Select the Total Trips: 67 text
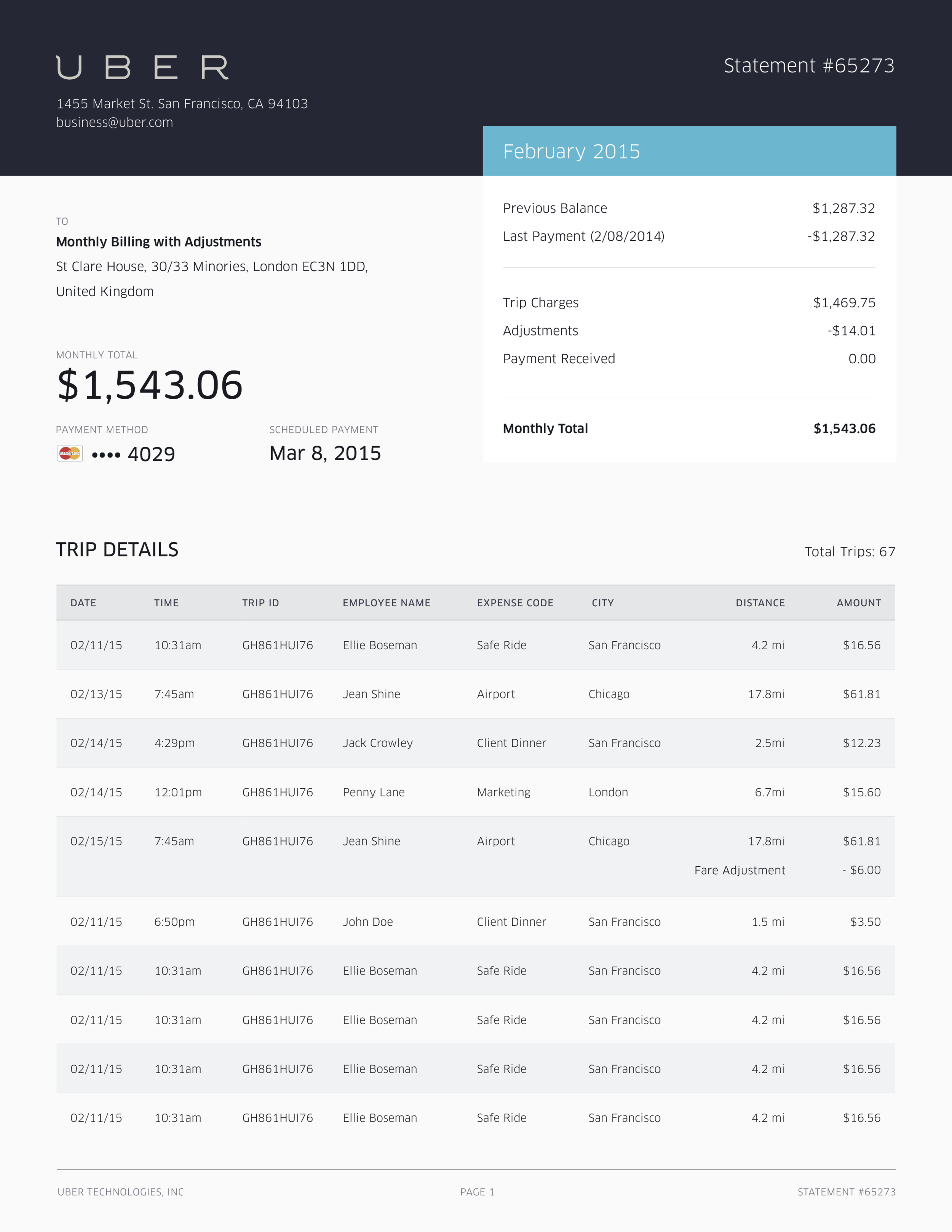 (850, 552)
